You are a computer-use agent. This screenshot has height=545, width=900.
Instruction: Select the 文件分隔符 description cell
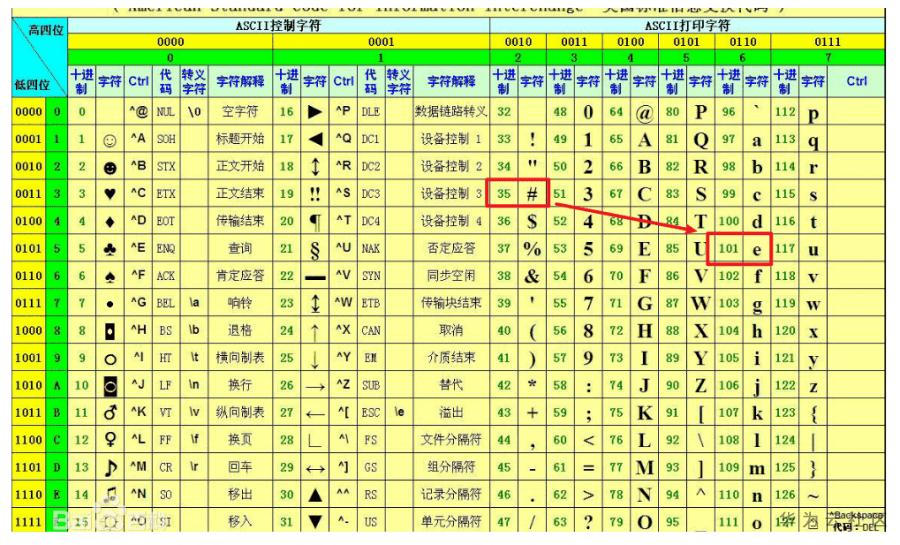pos(451,440)
